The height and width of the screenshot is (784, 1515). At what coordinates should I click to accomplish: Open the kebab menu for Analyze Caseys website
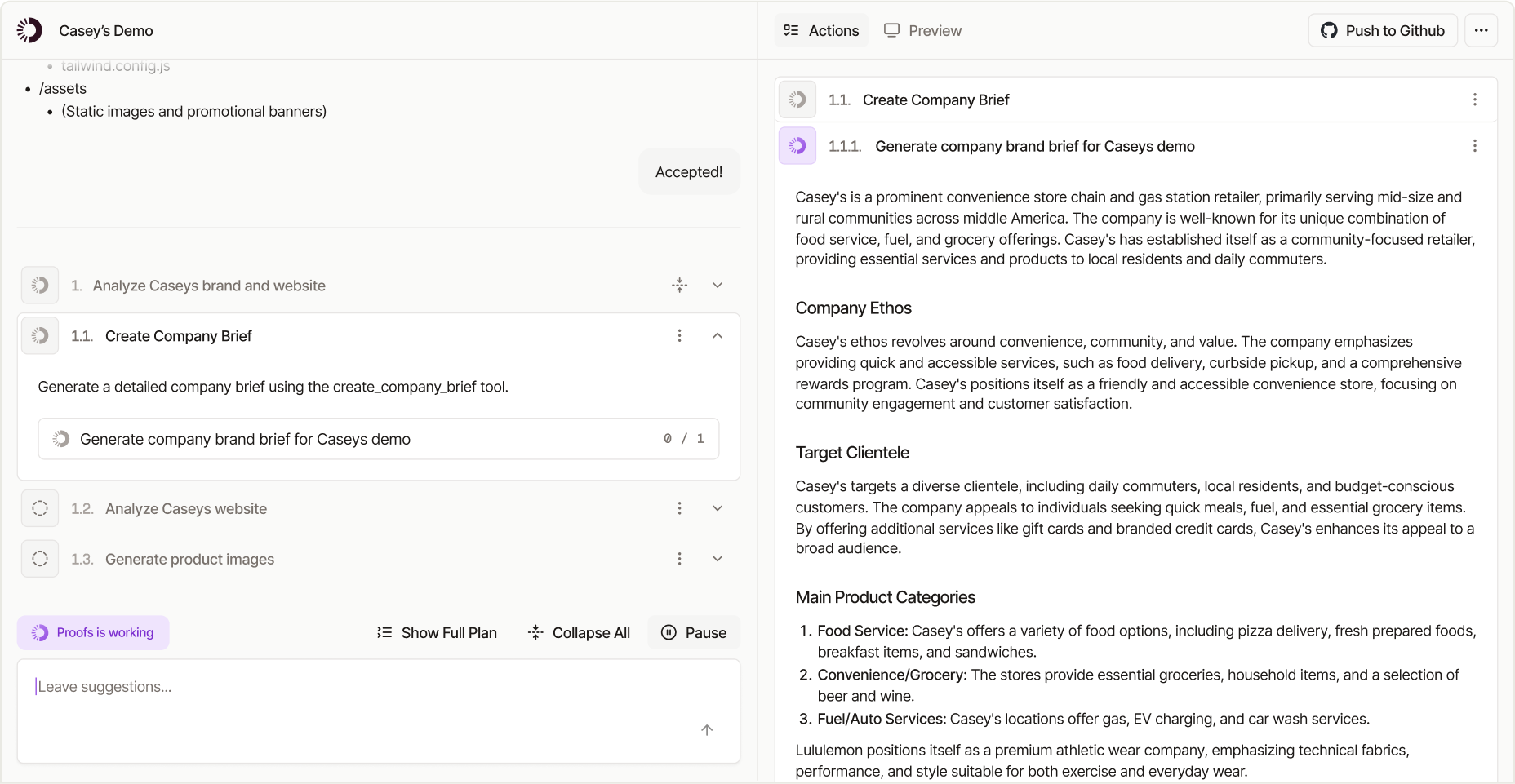679,508
